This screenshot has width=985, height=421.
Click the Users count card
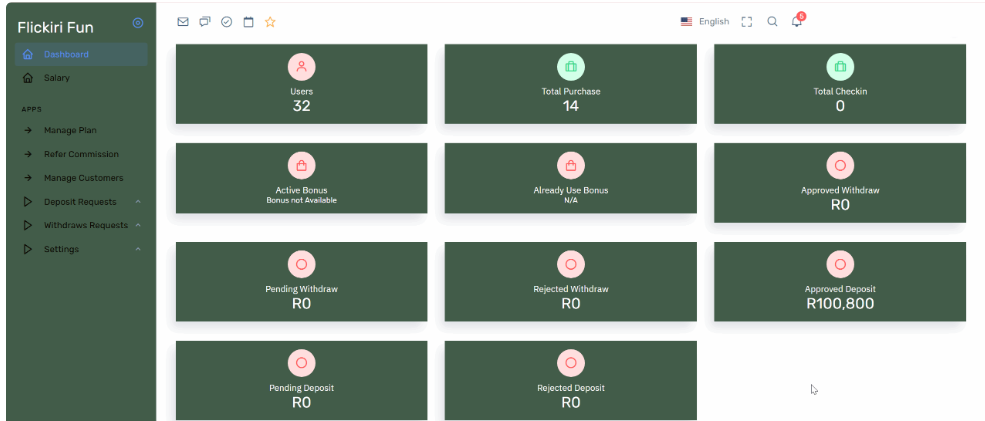tap(301, 84)
